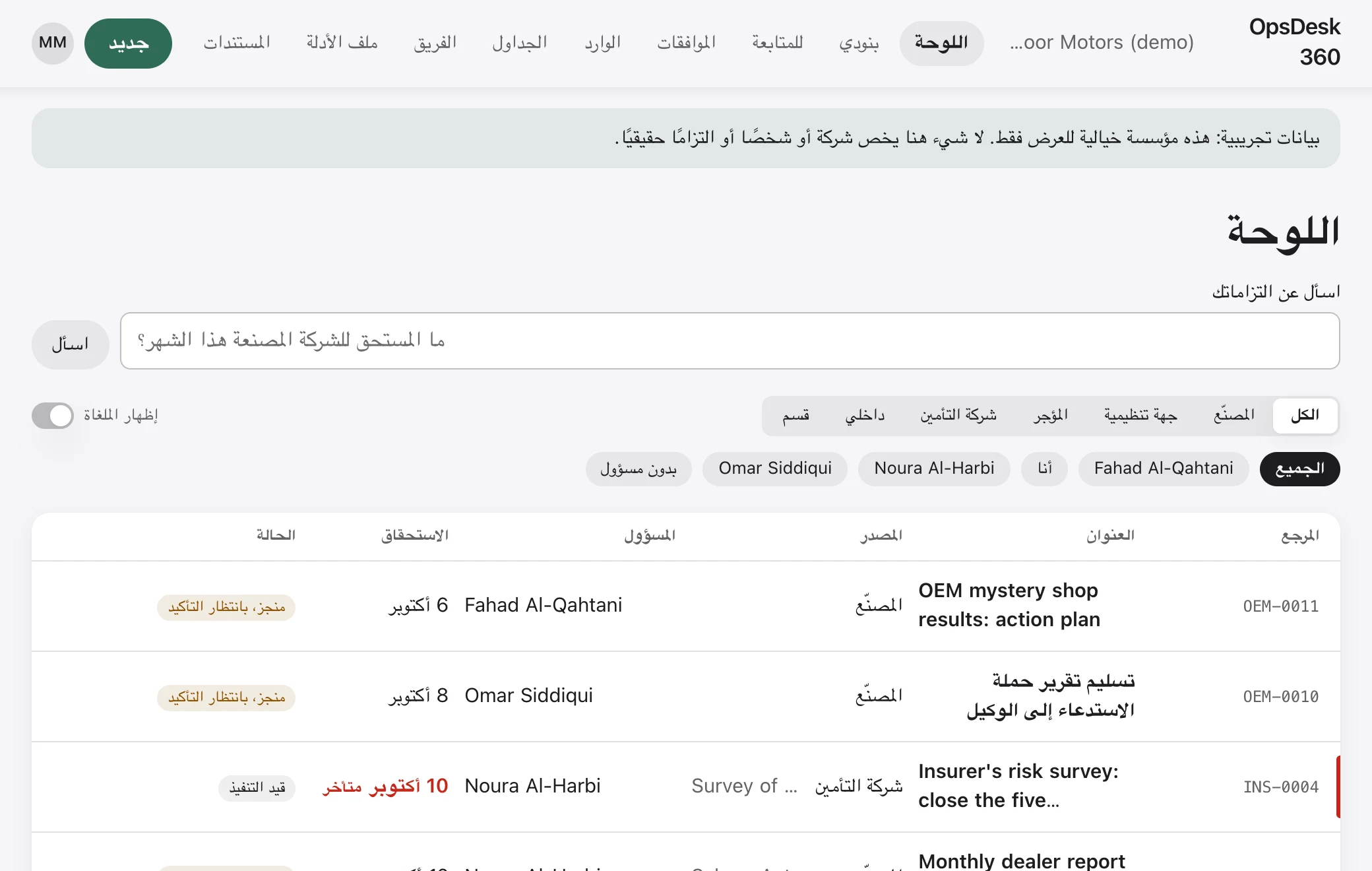Filter by داخلي source
The height and width of the screenshot is (871, 1372).
(x=865, y=415)
